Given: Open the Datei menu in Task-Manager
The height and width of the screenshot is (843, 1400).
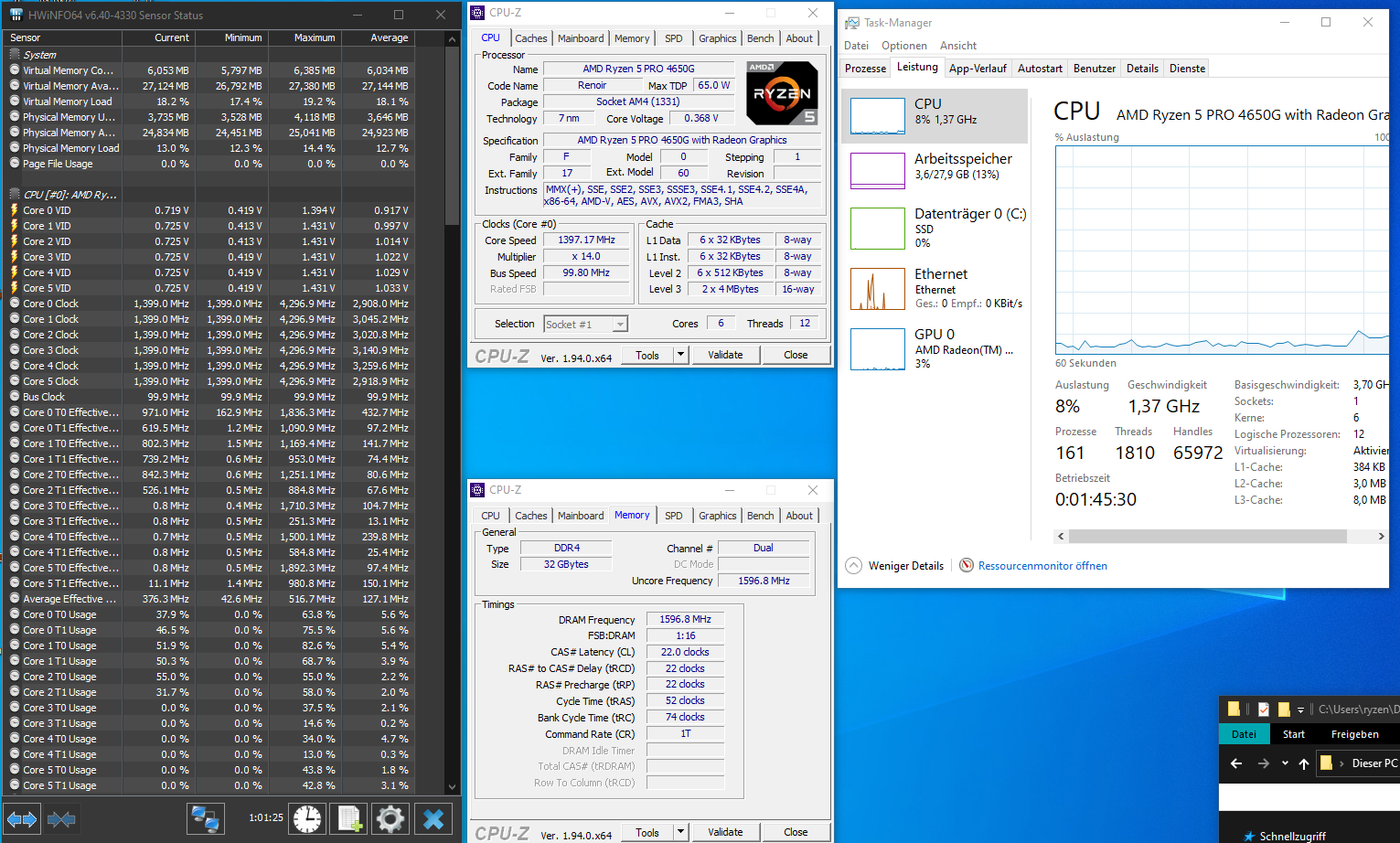Looking at the screenshot, I should [x=857, y=46].
